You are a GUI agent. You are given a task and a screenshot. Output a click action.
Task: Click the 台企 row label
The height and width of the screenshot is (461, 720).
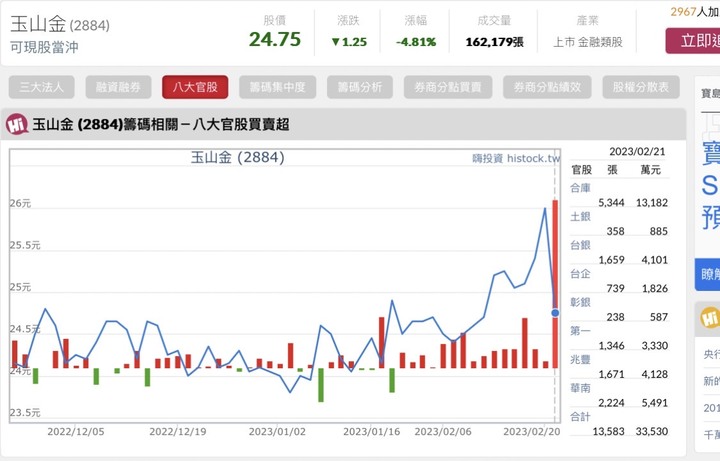[580, 274]
